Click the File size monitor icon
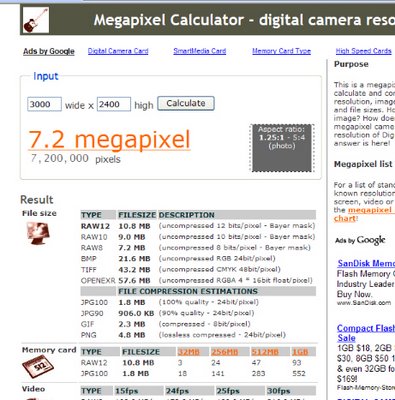This screenshot has height=400, width=395. 38,233
